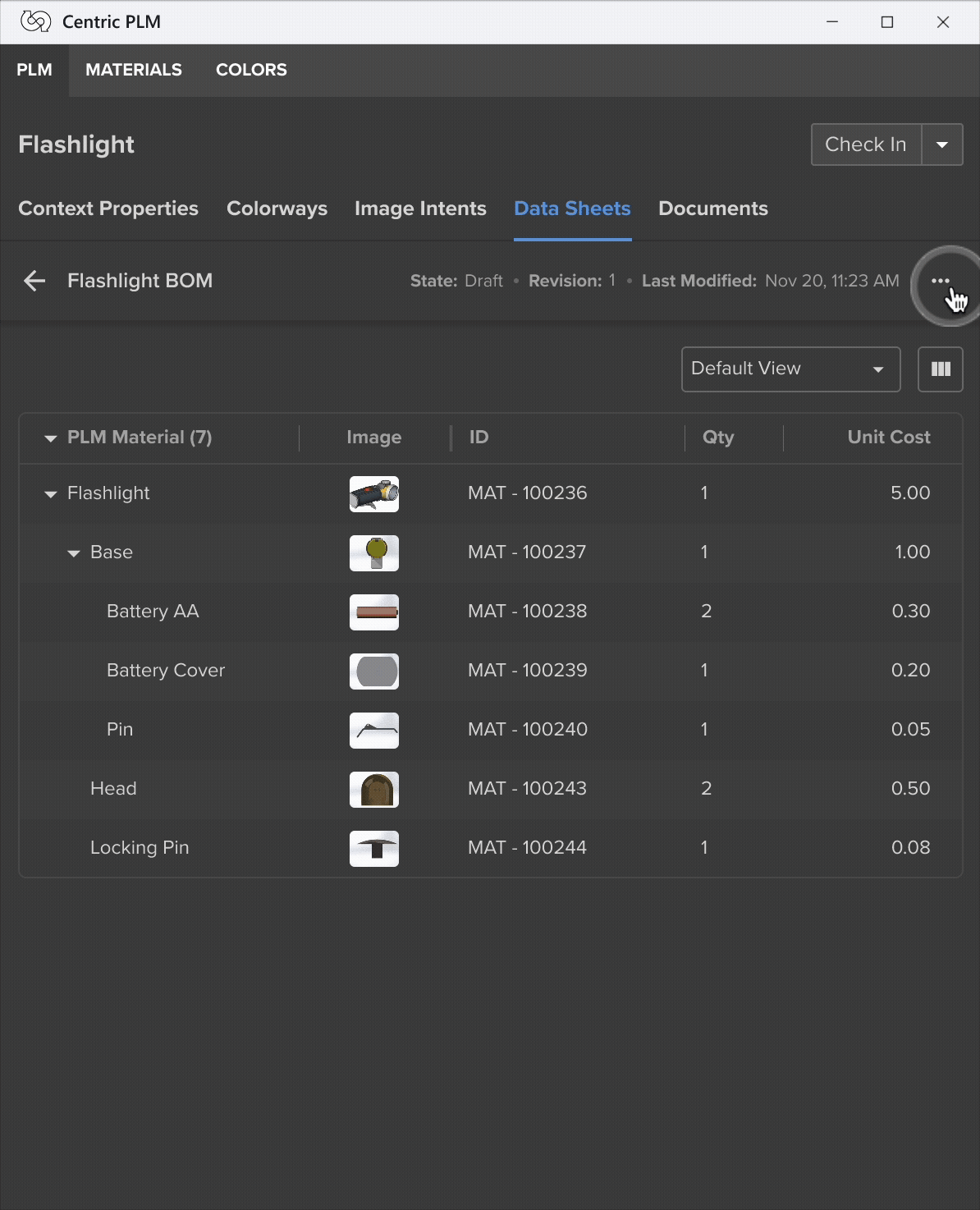Maximize the Centric PLM window
980x1210 pixels.
(x=887, y=22)
